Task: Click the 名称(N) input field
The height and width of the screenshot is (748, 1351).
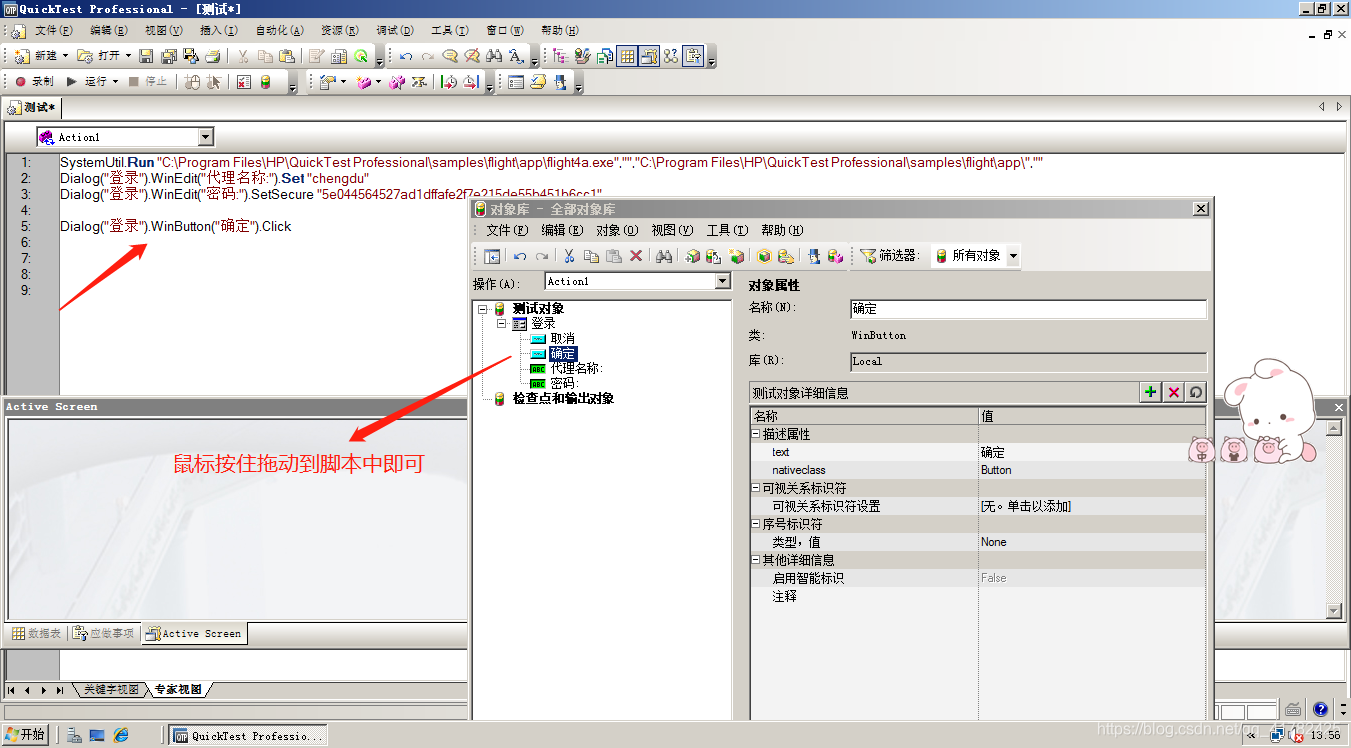Action: tap(1028, 309)
